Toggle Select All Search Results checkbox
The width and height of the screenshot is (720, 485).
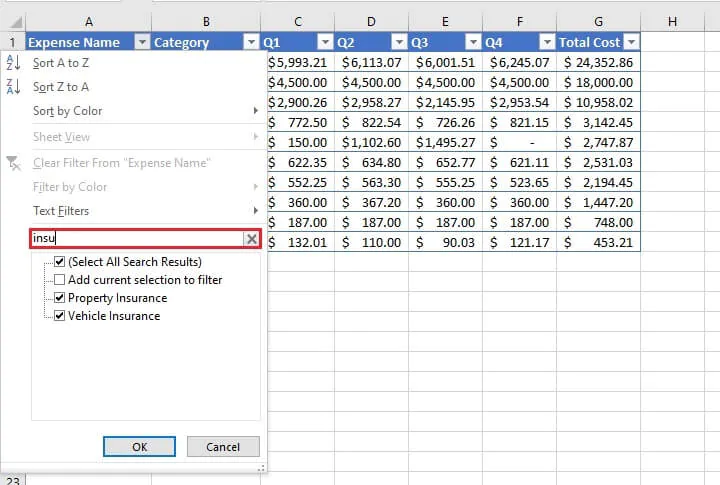click(60, 262)
